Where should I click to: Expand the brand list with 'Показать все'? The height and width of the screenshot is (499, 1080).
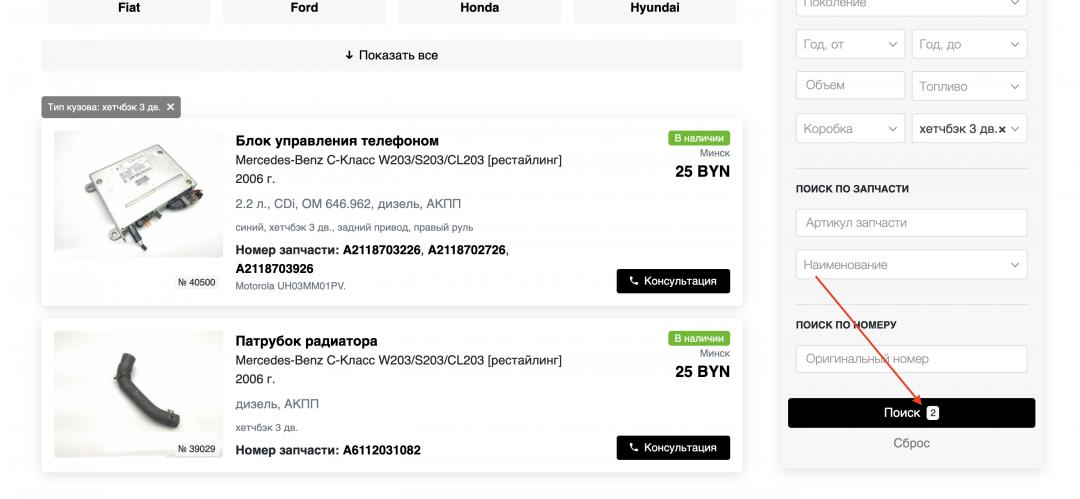point(392,55)
